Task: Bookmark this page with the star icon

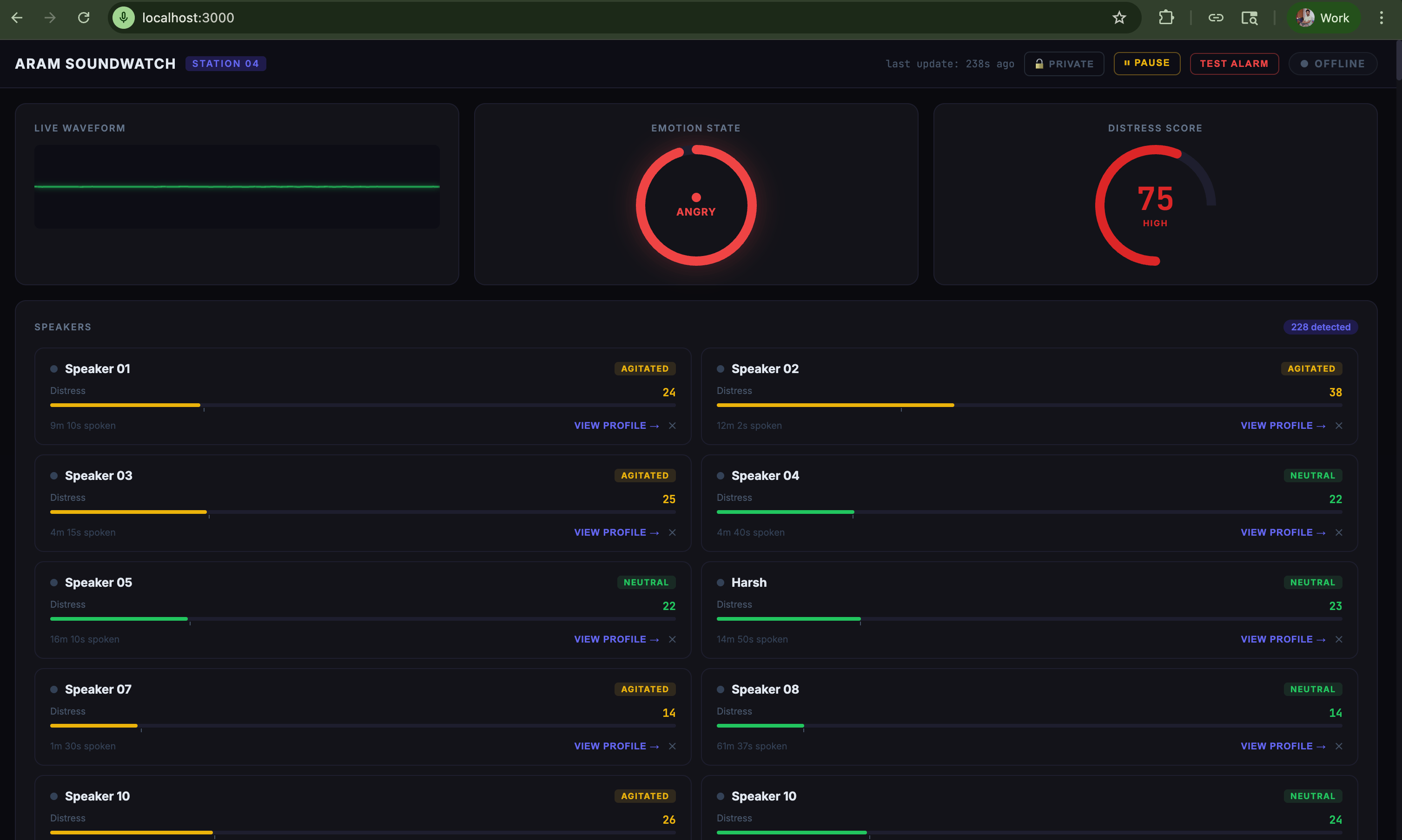Action: click(1119, 18)
